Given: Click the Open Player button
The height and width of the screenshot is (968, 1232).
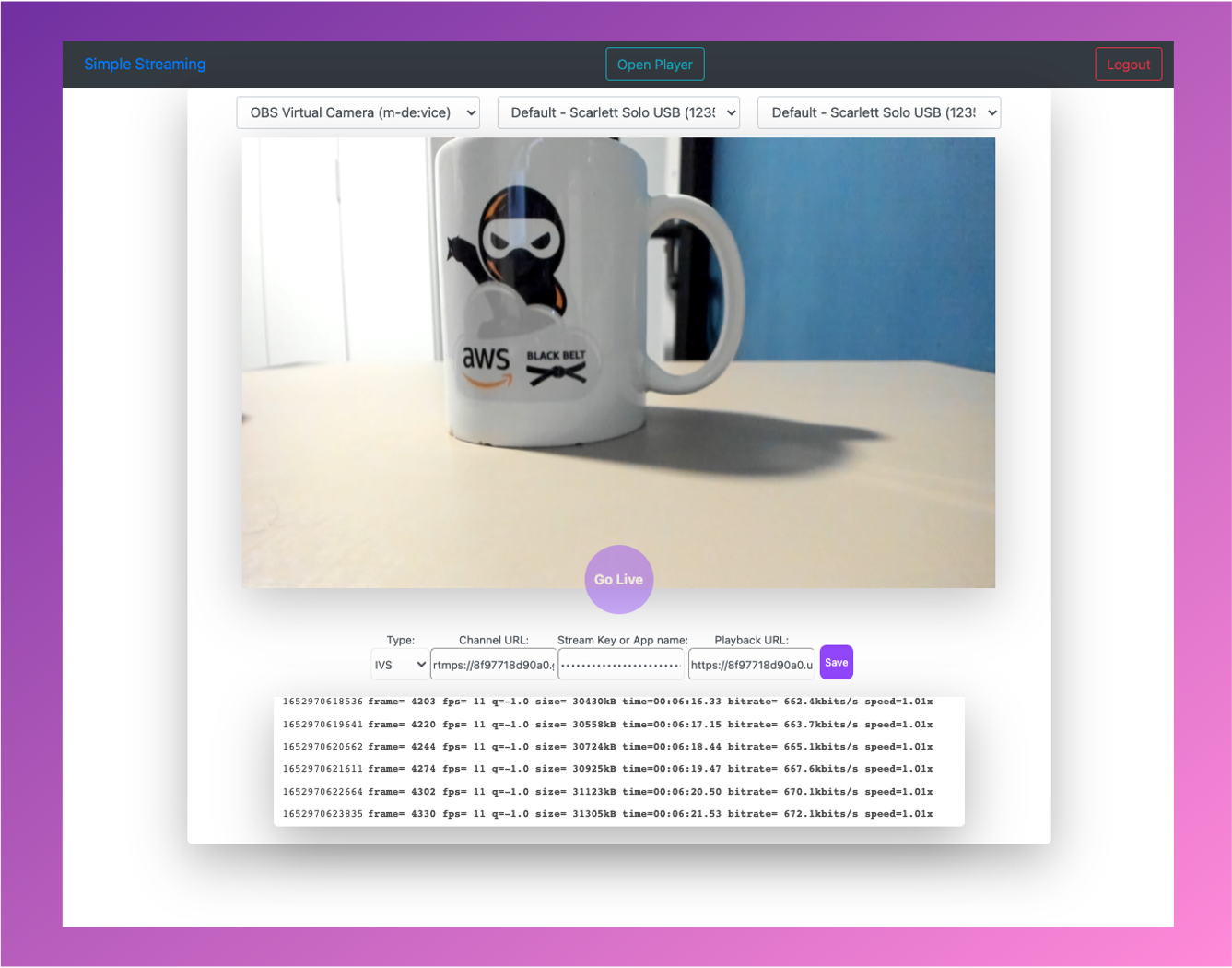Looking at the screenshot, I should pos(655,65).
